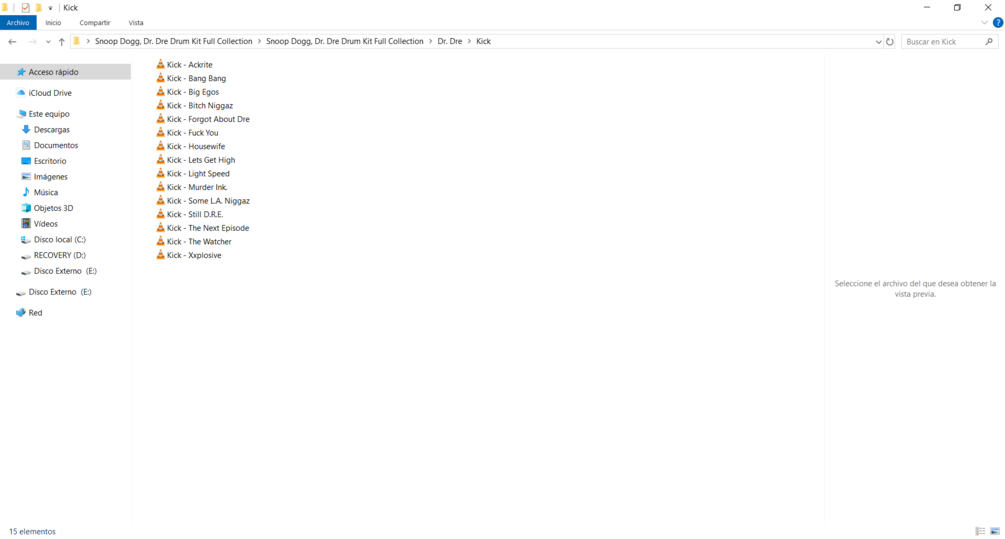Navigate to Dr. Dre in the breadcrumb
The image size is (1005, 539).
coord(450,41)
